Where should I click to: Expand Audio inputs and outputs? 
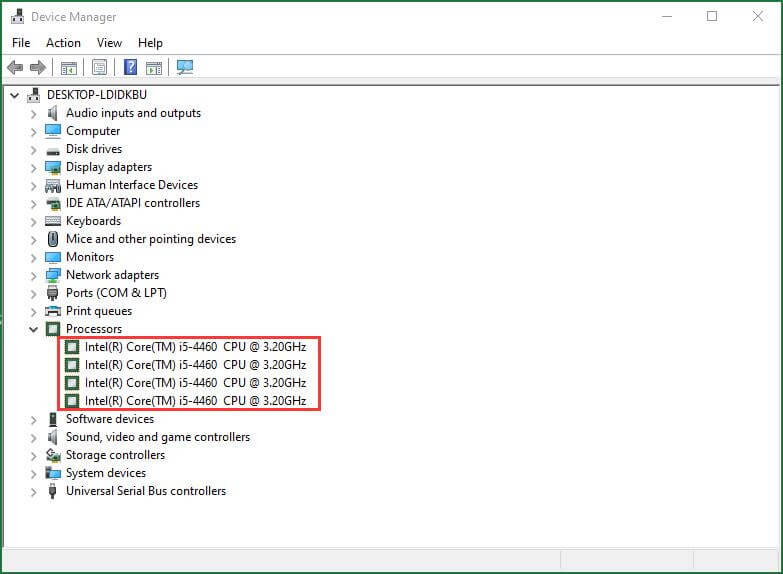33,114
